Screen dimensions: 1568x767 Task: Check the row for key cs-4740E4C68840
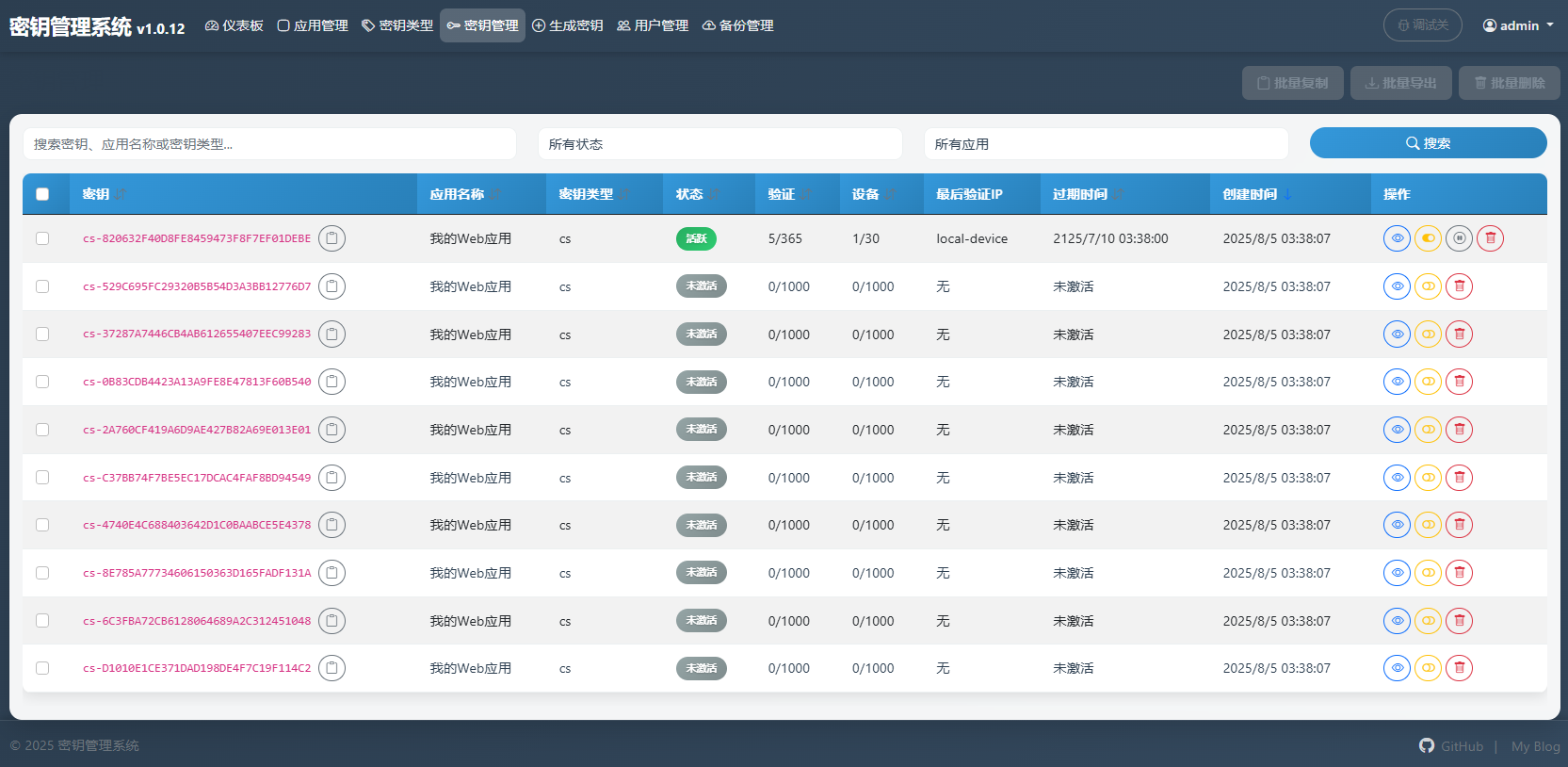pos(42,525)
